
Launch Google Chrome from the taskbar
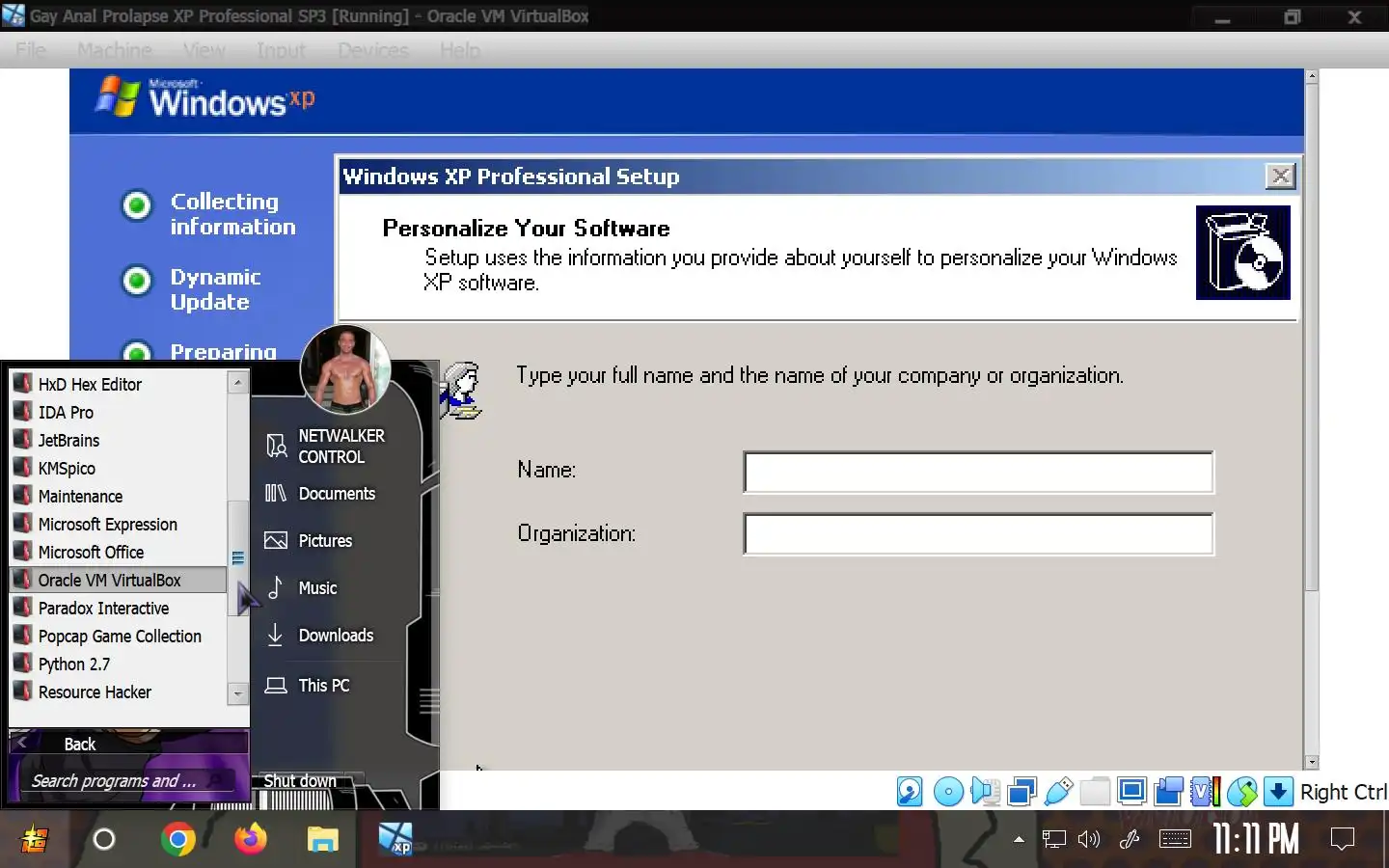[177, 839]
